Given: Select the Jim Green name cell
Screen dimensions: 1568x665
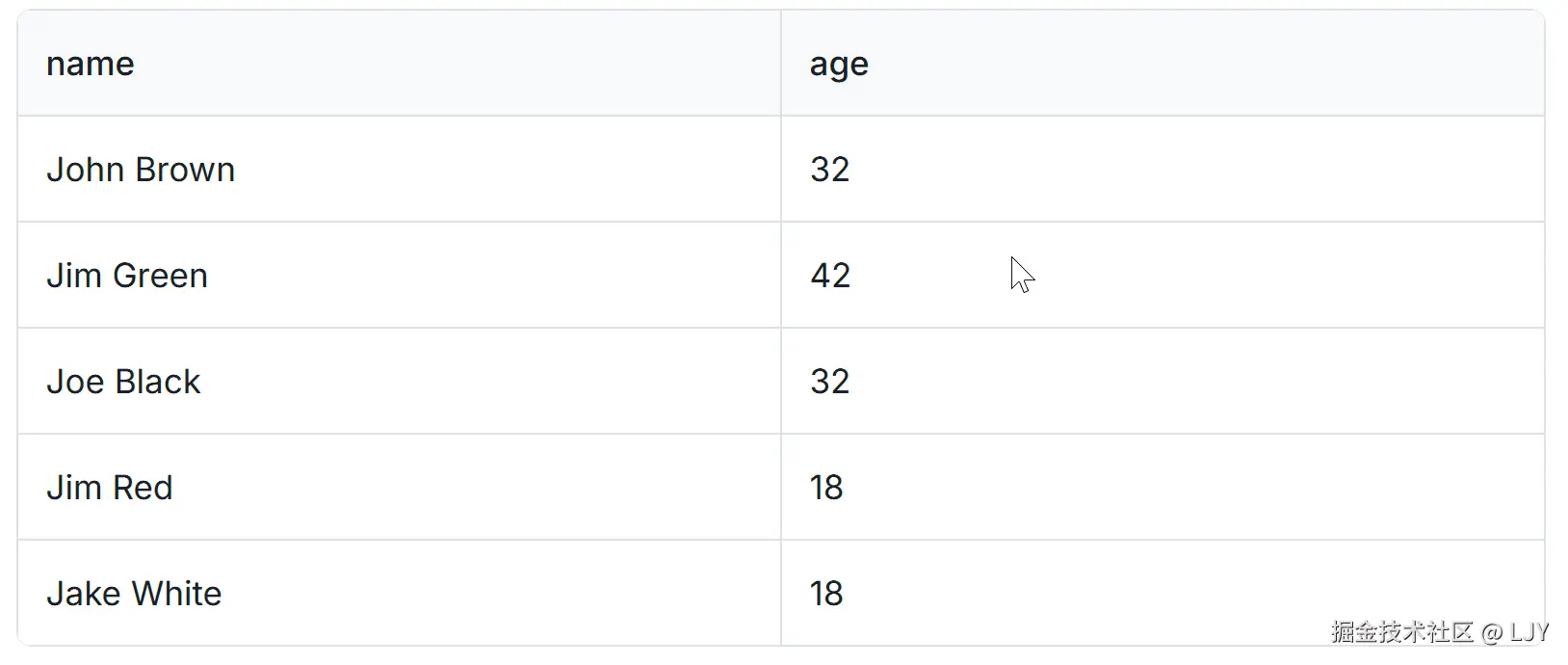Looking at the screenshot, I should [127, 276].
